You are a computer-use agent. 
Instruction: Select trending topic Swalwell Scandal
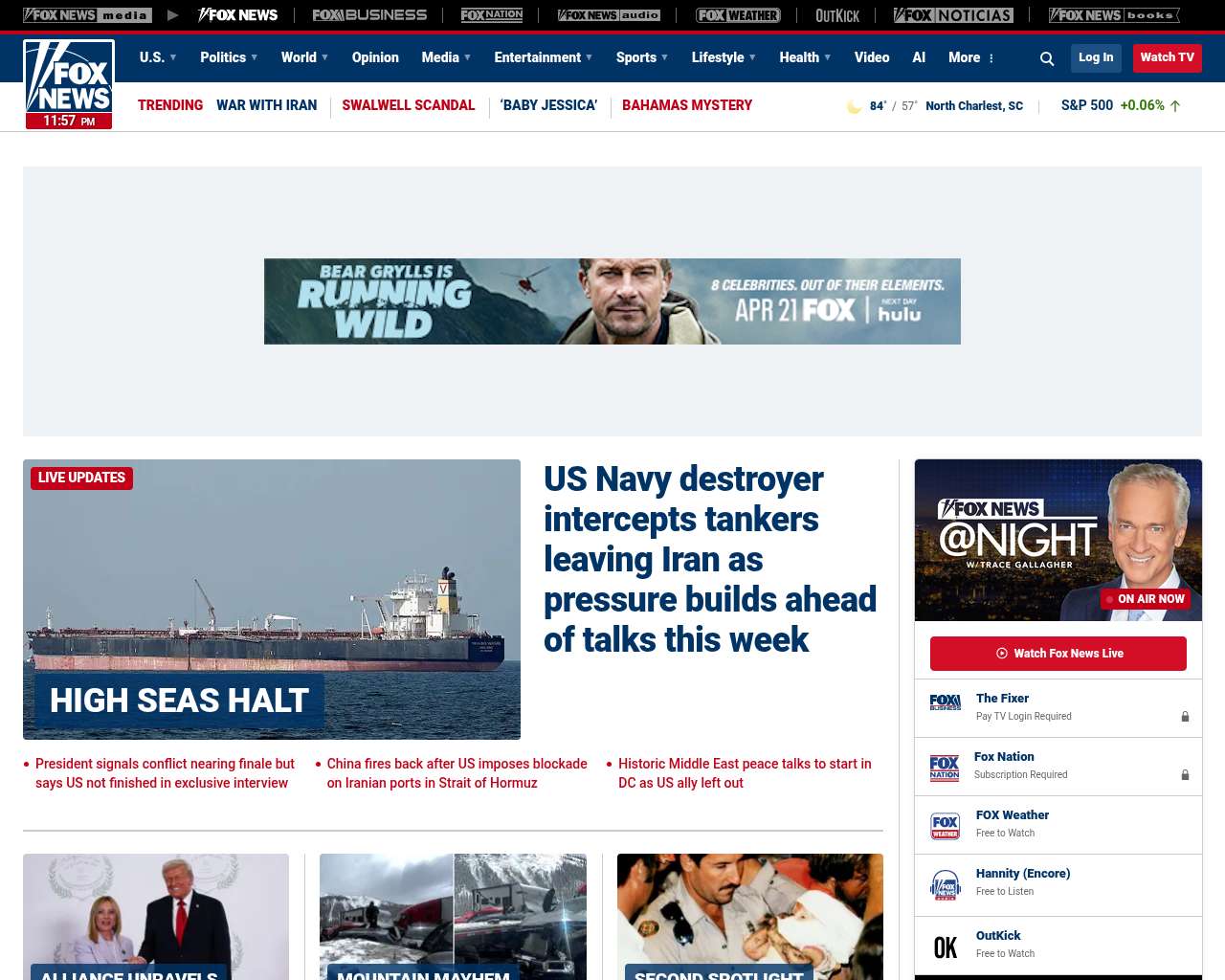tap(409, 105)
